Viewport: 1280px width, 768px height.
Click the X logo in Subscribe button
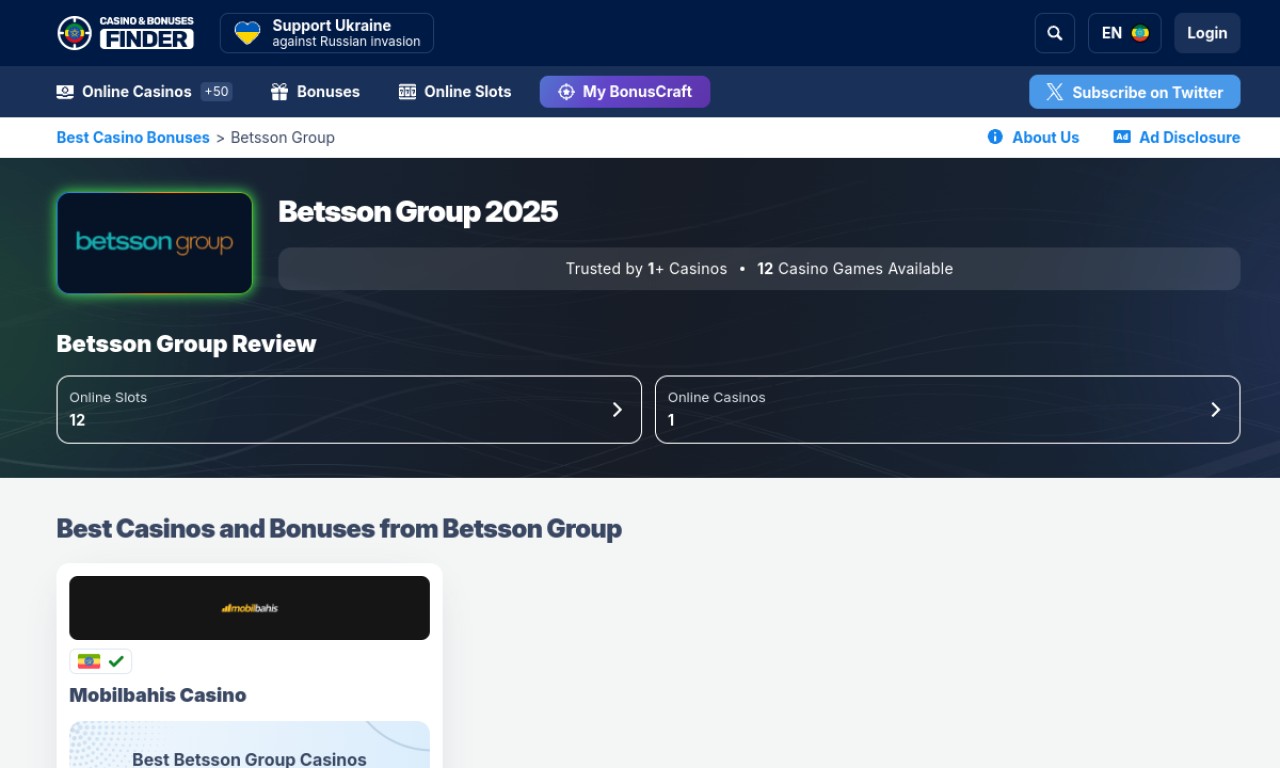point(1054,92)
